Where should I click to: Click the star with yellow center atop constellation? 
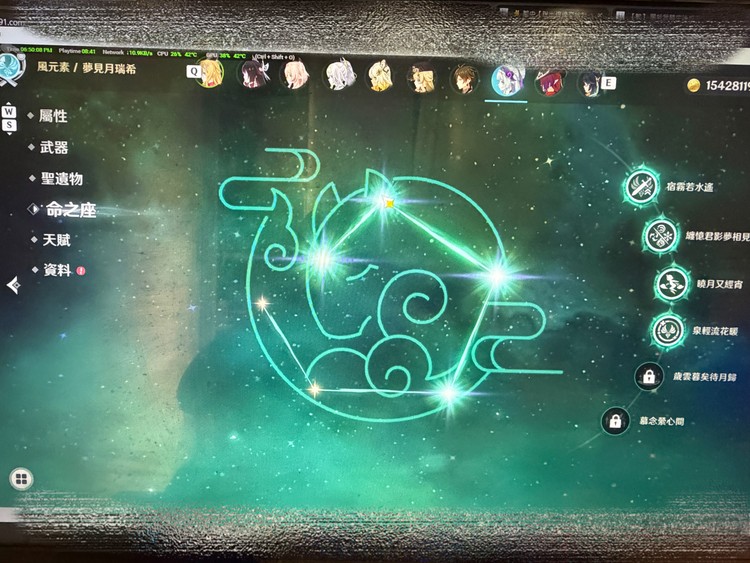[x=388, y=203]
